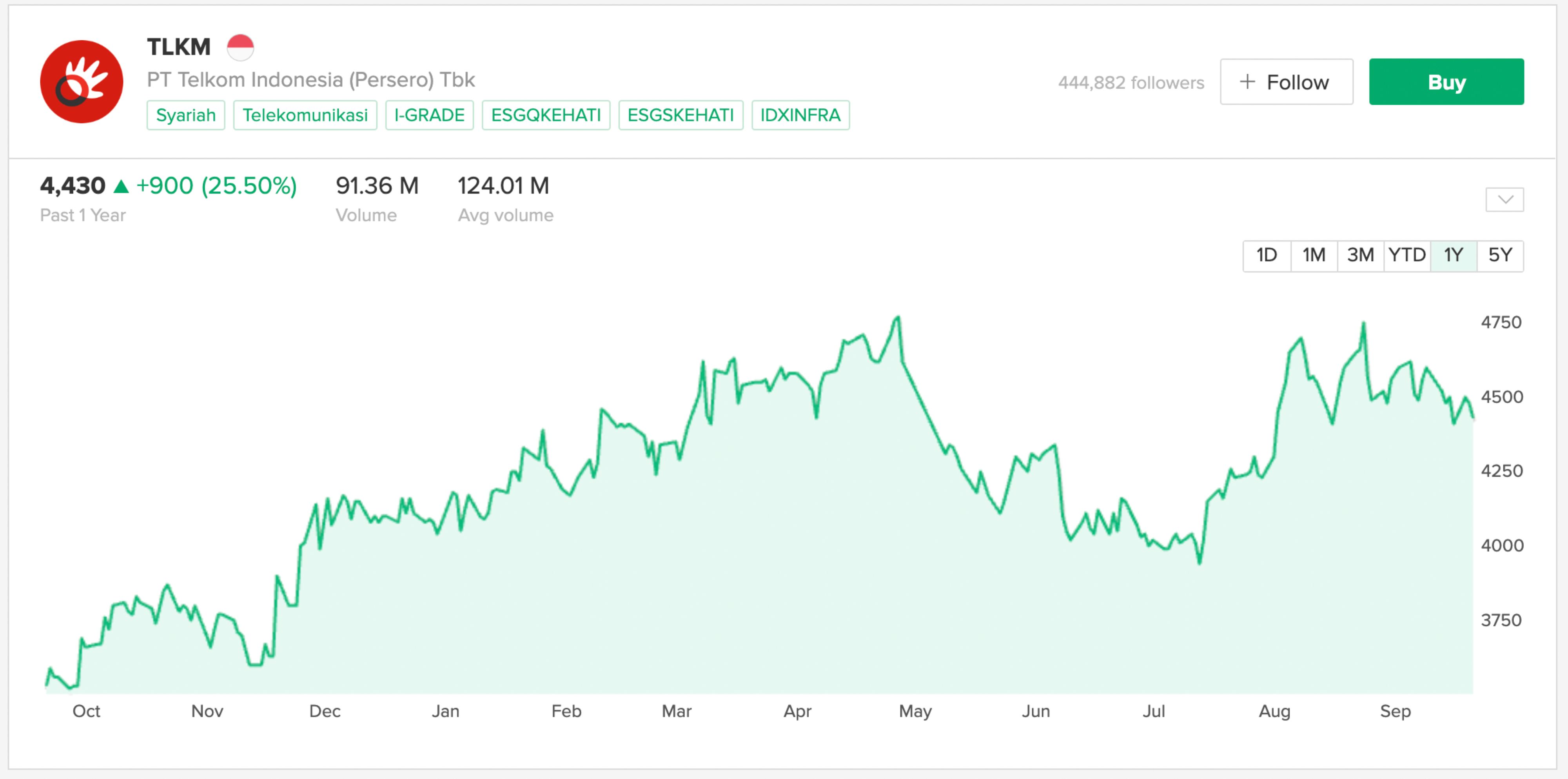The width and height of the screenshot is (1568, 779).
Task: Select the ESGQKEHATI tag
Action: [x=545, y=115]
